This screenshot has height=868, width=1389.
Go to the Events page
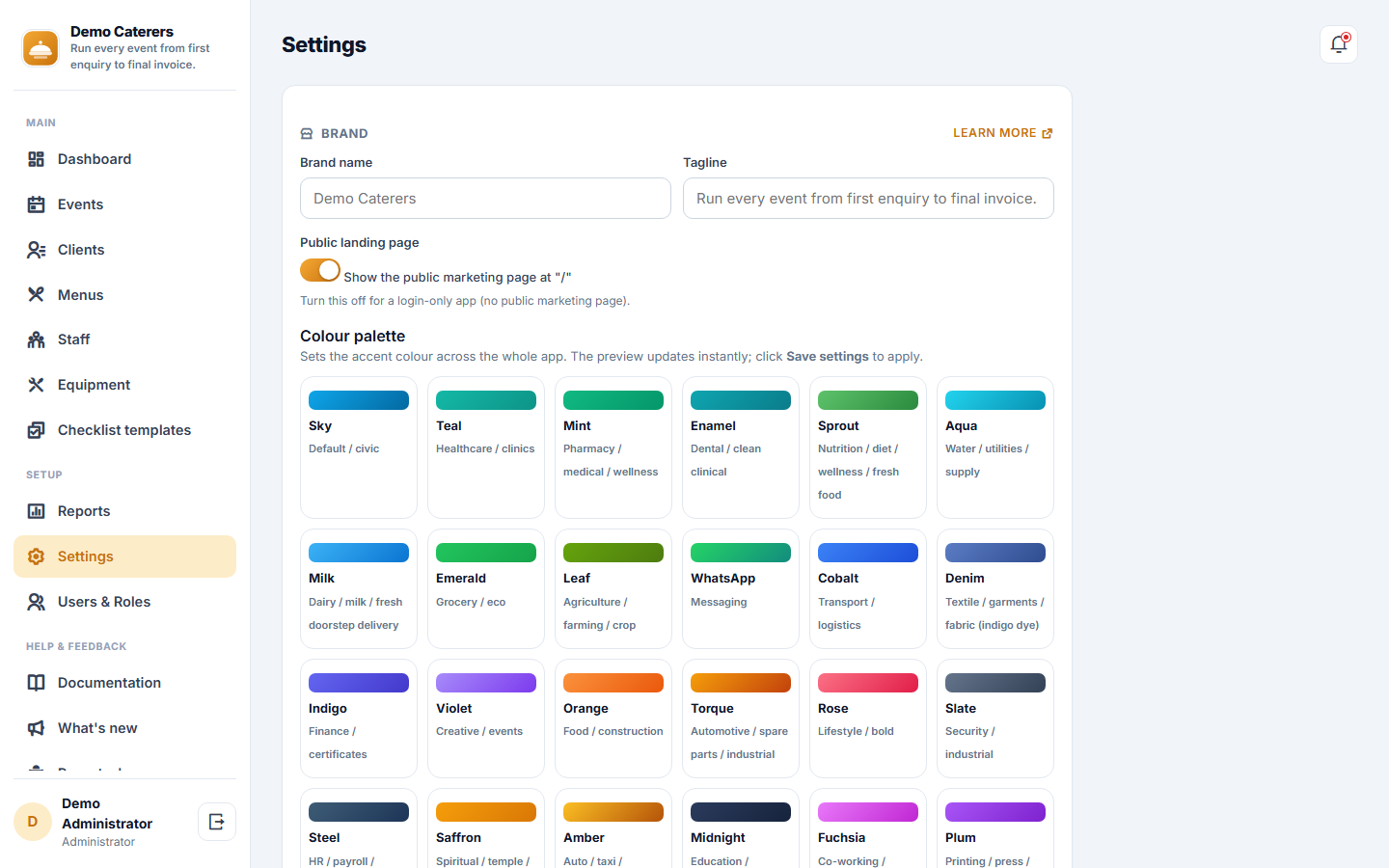click(x=124, y=204)
